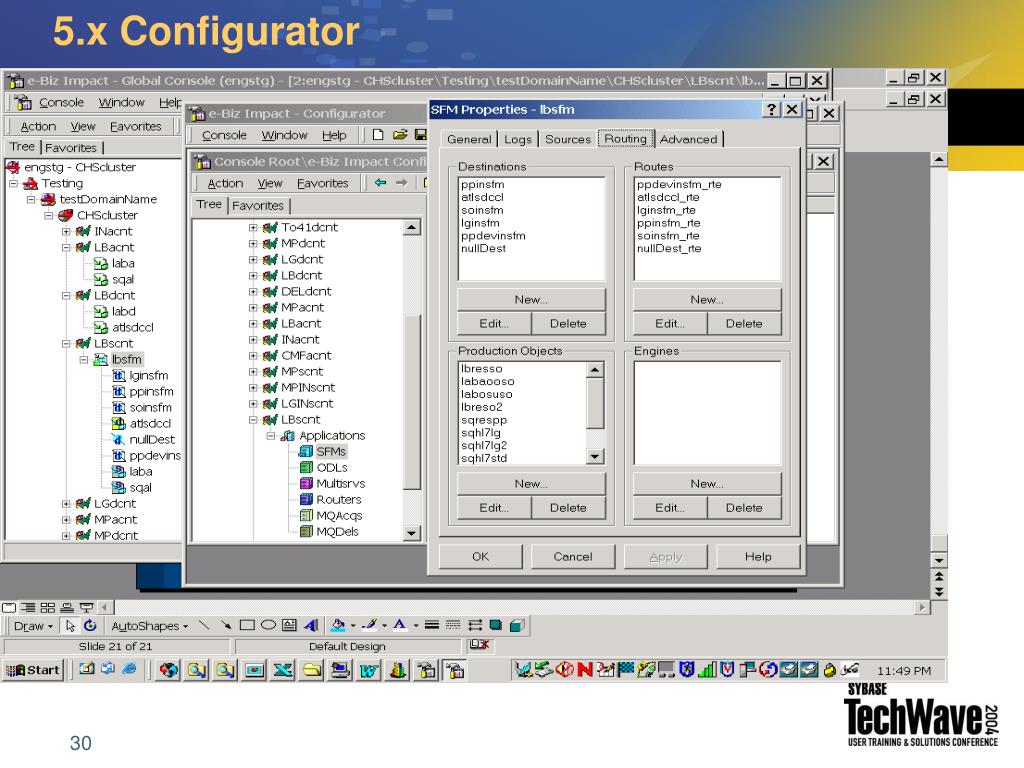Expand To41dcnt node in Configurator tree

(x=253, y=227)
